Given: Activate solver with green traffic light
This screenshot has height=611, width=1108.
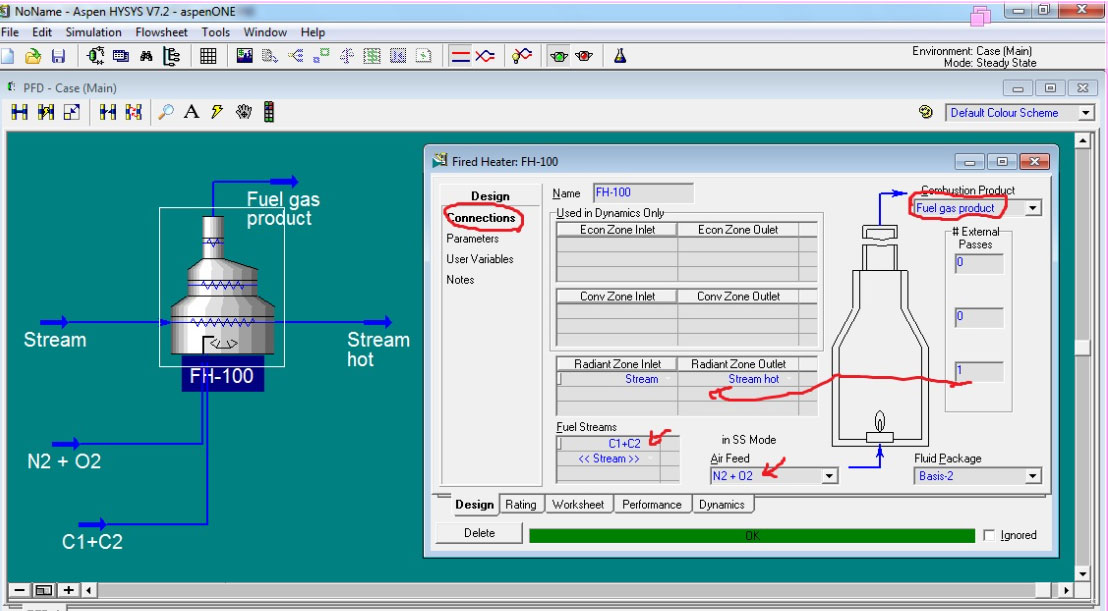Looking at the screenshot, I should pyautogui.click(x=559, y=56).
